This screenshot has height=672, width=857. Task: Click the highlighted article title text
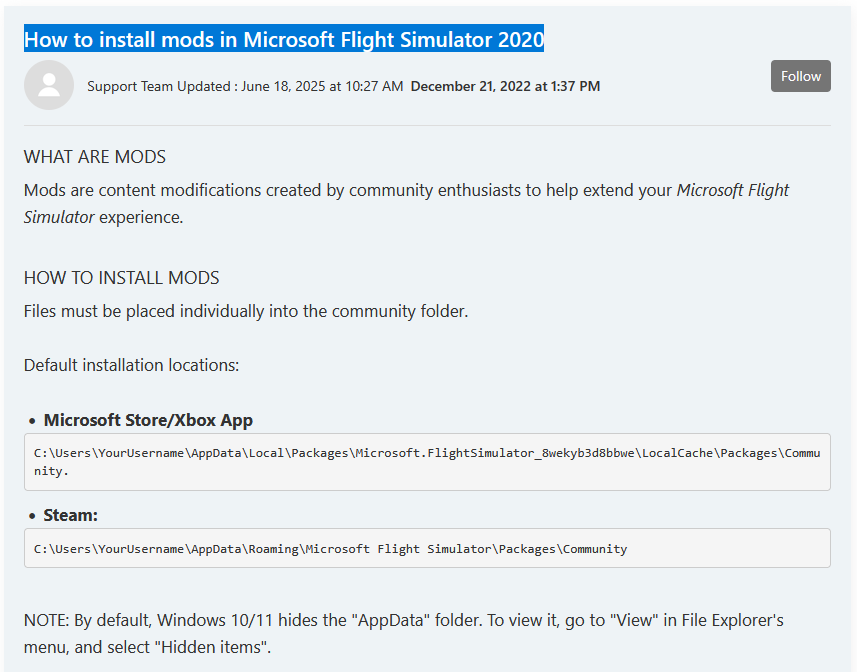[284, 39]
